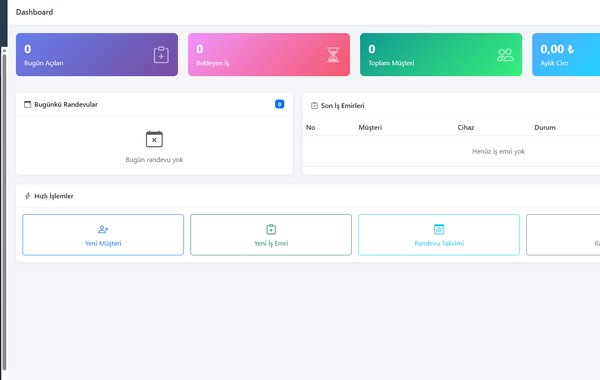This screenshot has width=600, height=380.
Task: Select the Aylık Ciro stat card
Action: point(566,54)
